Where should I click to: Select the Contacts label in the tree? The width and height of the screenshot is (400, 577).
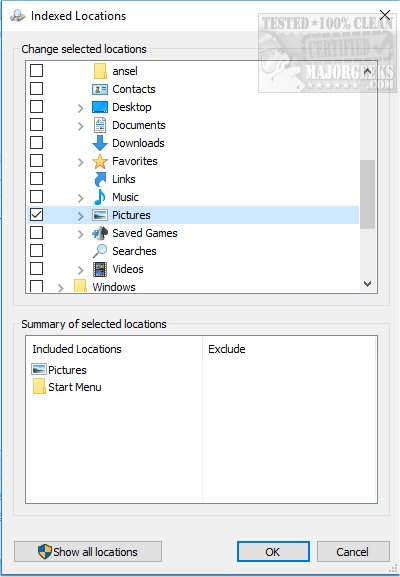[x=134, y=89]
